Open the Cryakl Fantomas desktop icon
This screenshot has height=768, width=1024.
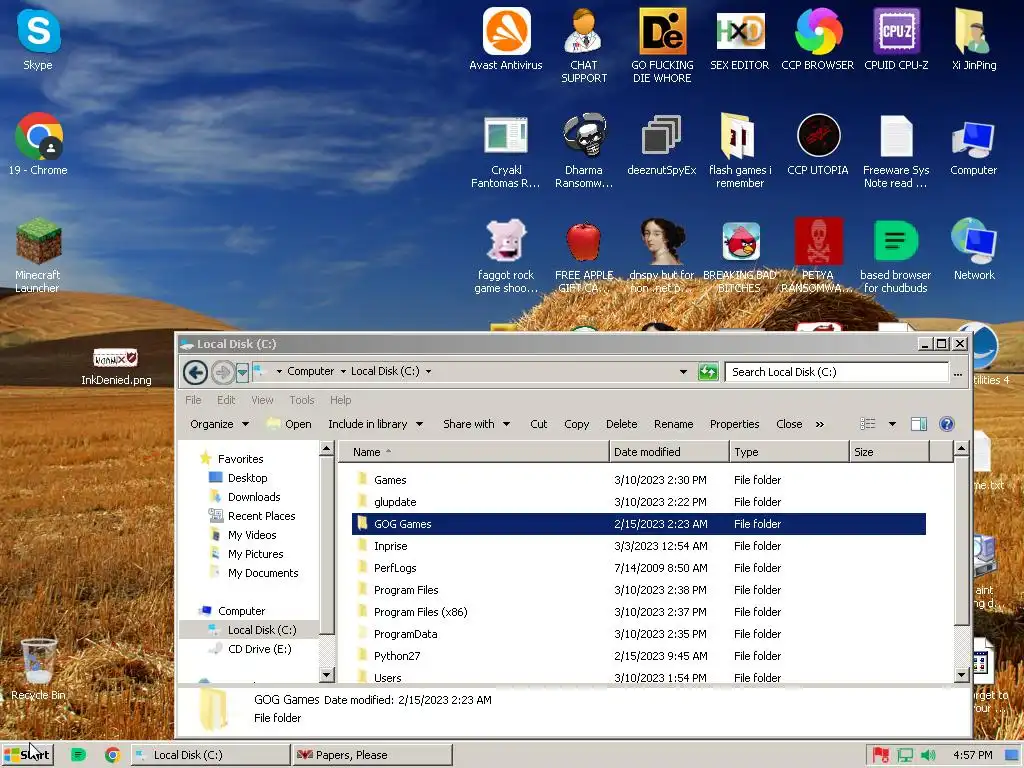click(506, 152)
